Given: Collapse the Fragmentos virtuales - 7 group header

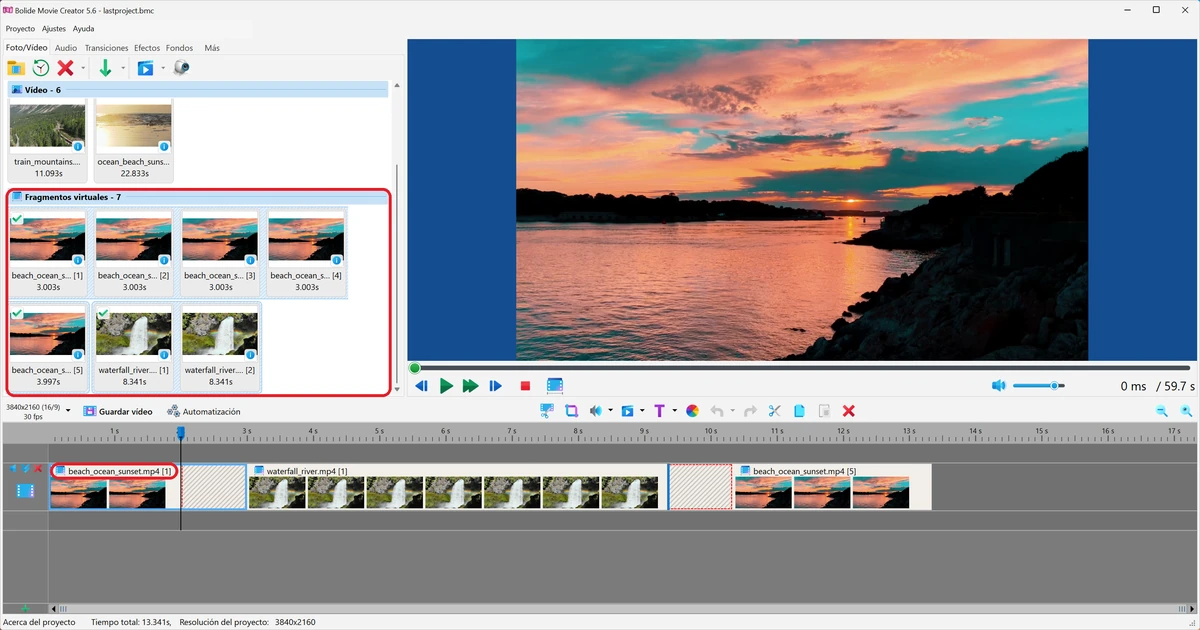Looking at the screenshot, I should pos(198,197).
